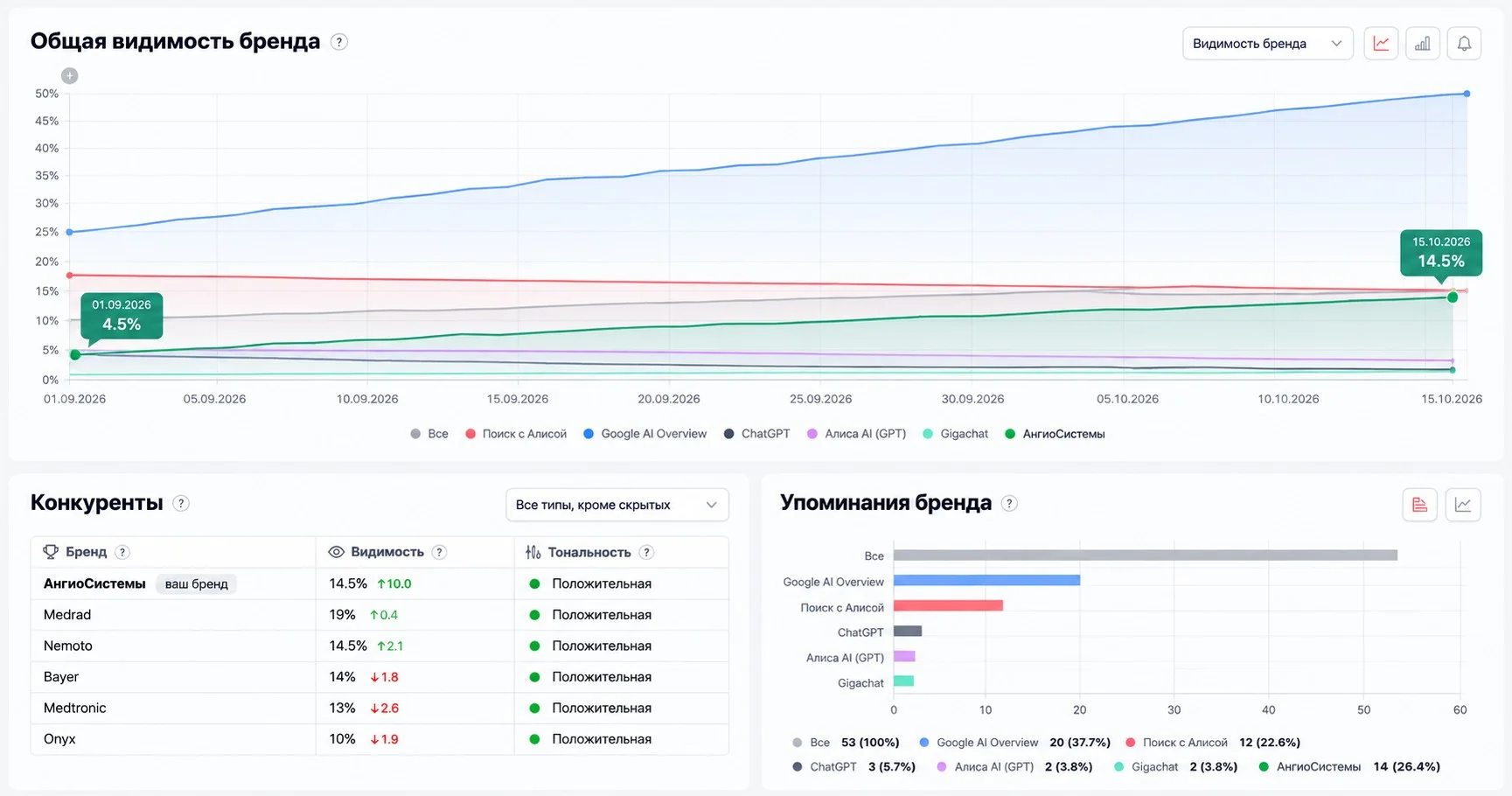Select the Medtronic competitor row
This screenshot has width=1512, height=796.
tap(380, 708)
